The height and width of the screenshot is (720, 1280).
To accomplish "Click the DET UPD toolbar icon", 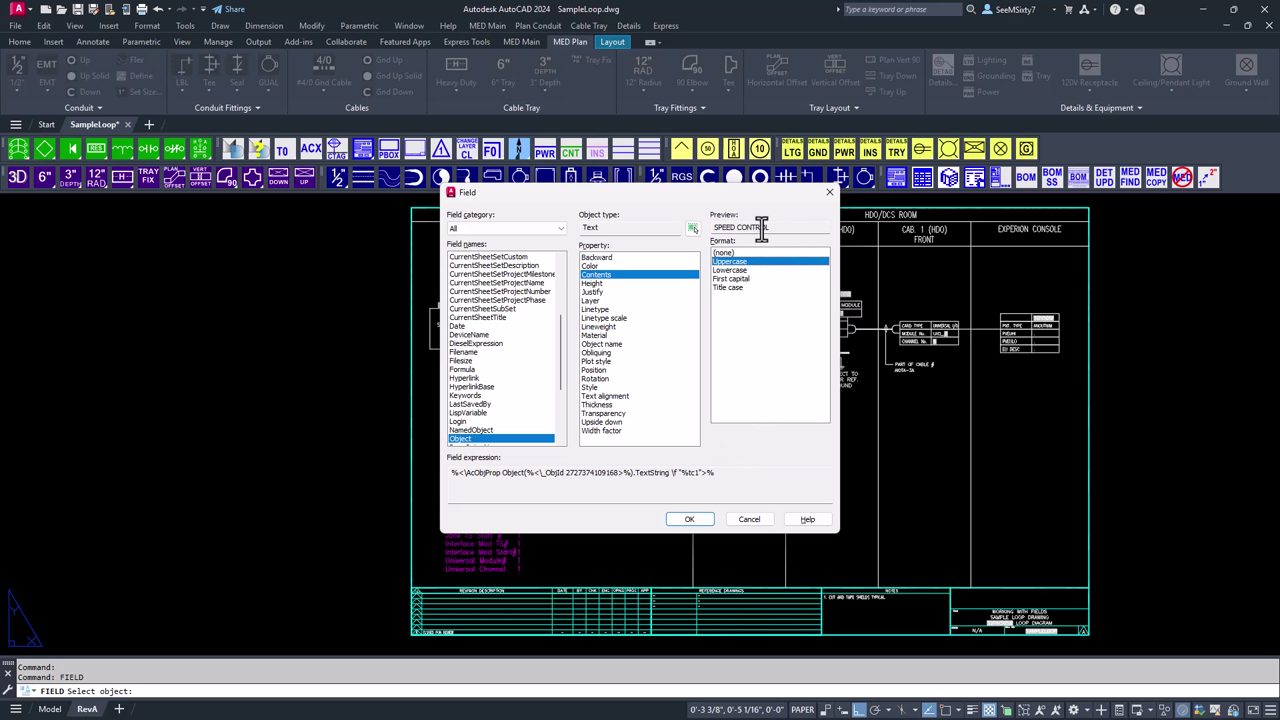I will coord(1104,177).
